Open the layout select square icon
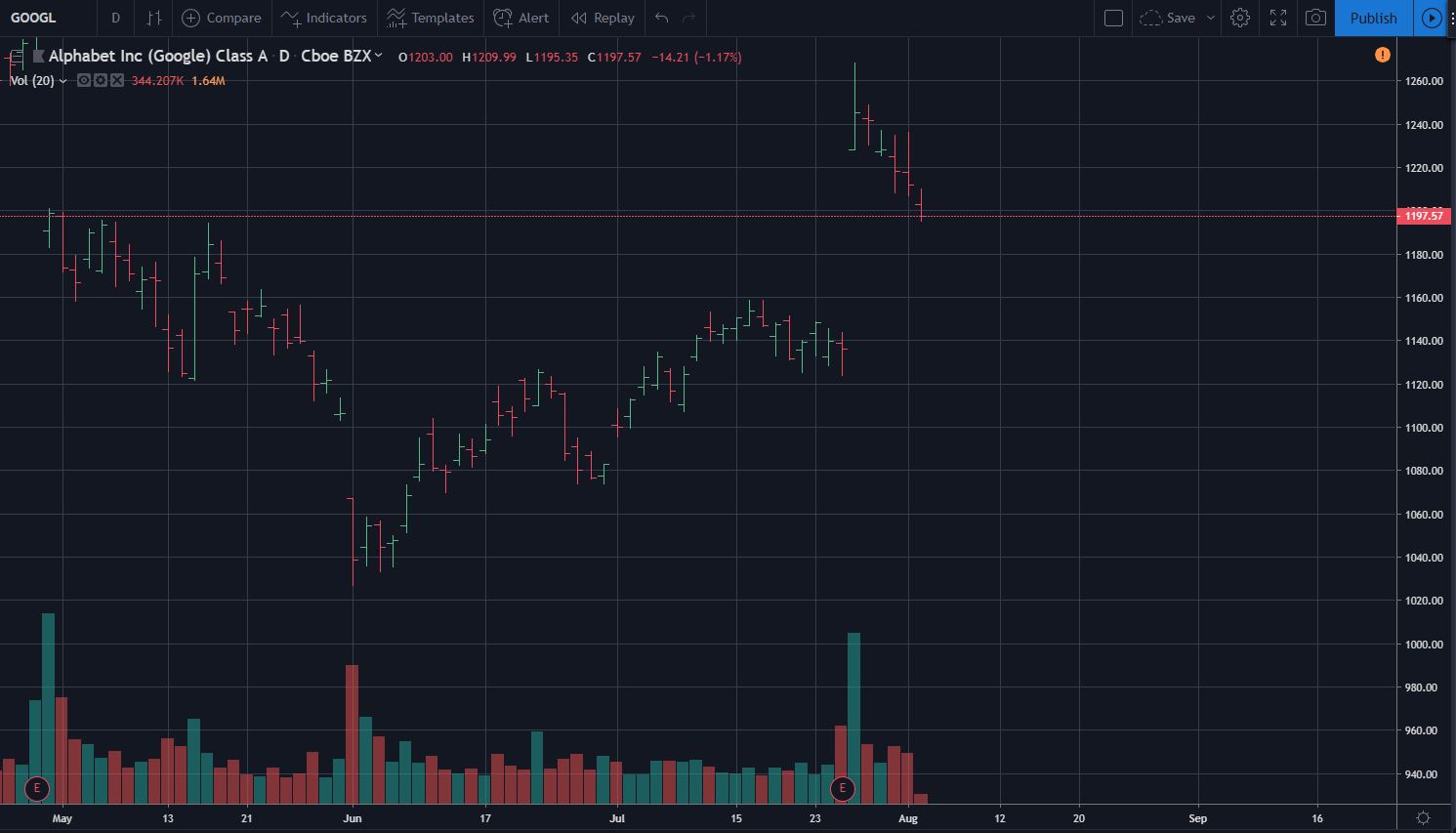The width and height of the screenshot is (1456, 833). pos(1113,18)
